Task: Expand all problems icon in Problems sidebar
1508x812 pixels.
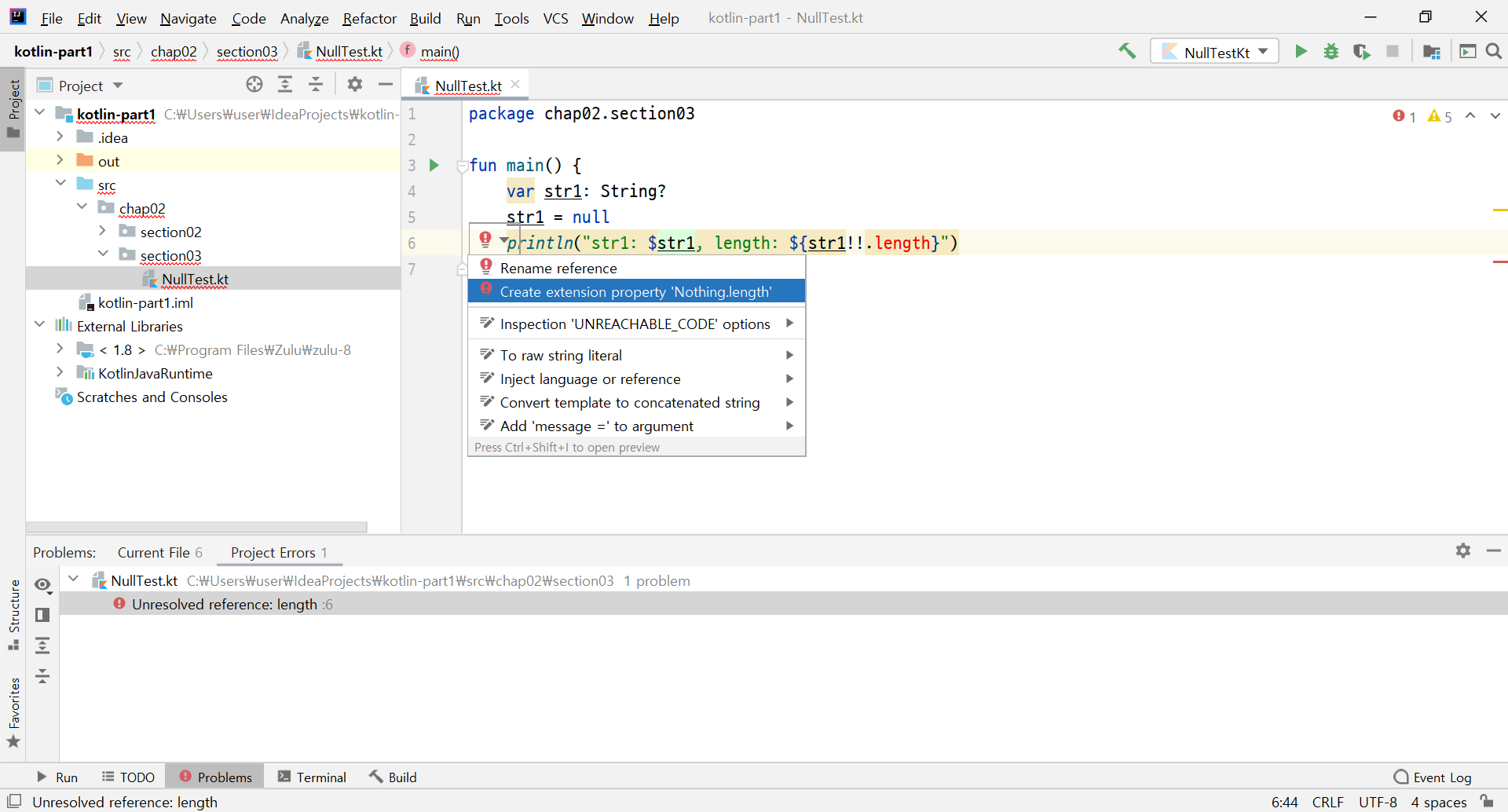Action: [42, 646]
